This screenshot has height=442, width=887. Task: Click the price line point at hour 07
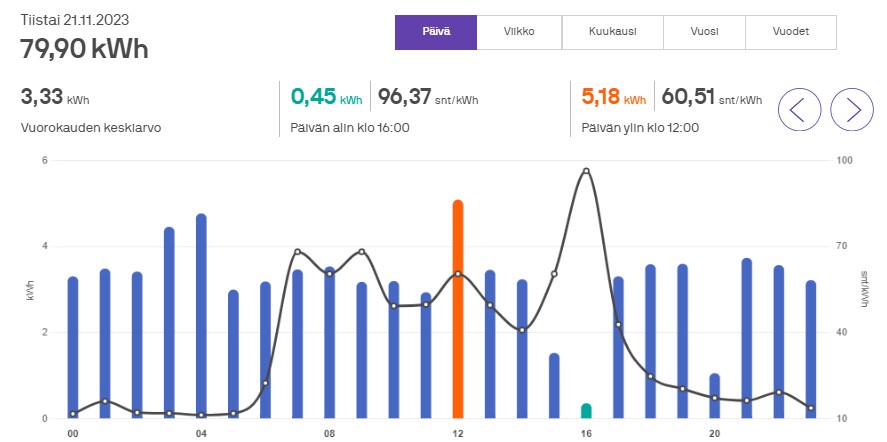pos(297,251)
